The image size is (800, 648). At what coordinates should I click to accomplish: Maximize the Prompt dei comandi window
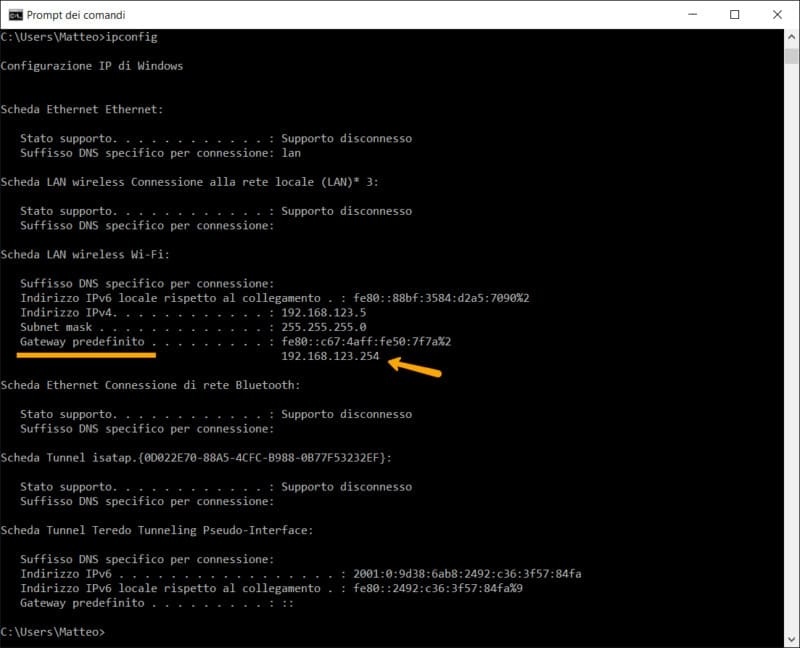click(735, 15)
